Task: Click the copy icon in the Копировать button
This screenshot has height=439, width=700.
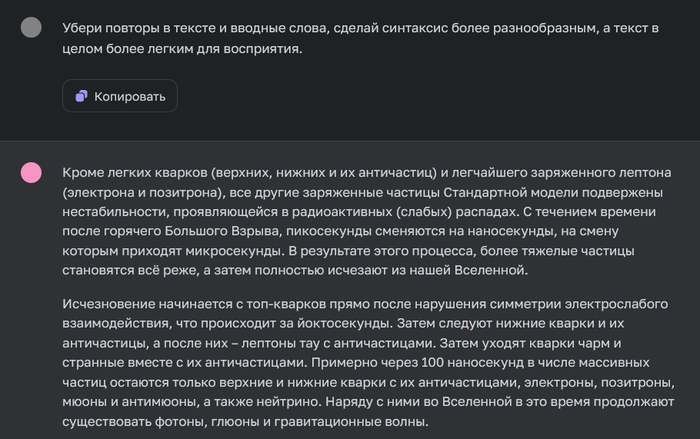Action: [81, 96]
